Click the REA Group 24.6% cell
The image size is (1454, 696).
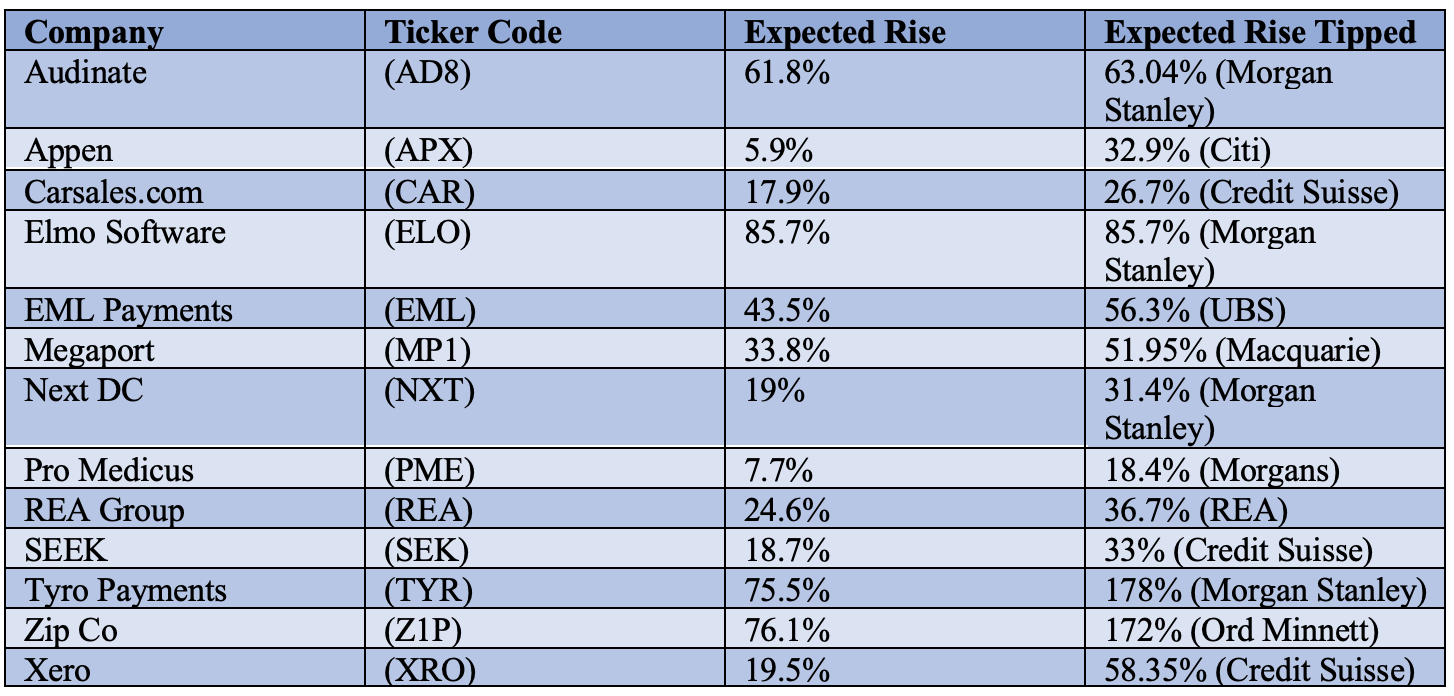[787, 510]
